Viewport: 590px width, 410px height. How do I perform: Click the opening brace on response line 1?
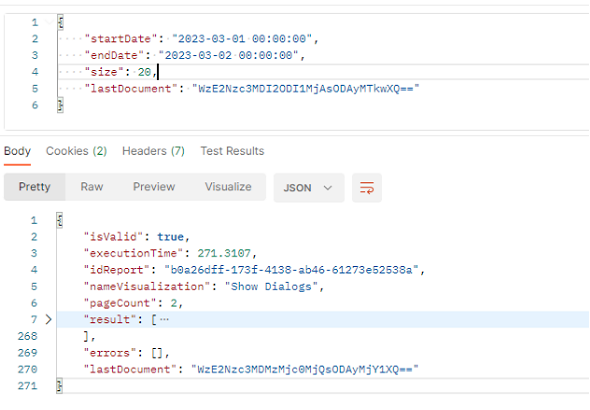[x=59, y=220]
